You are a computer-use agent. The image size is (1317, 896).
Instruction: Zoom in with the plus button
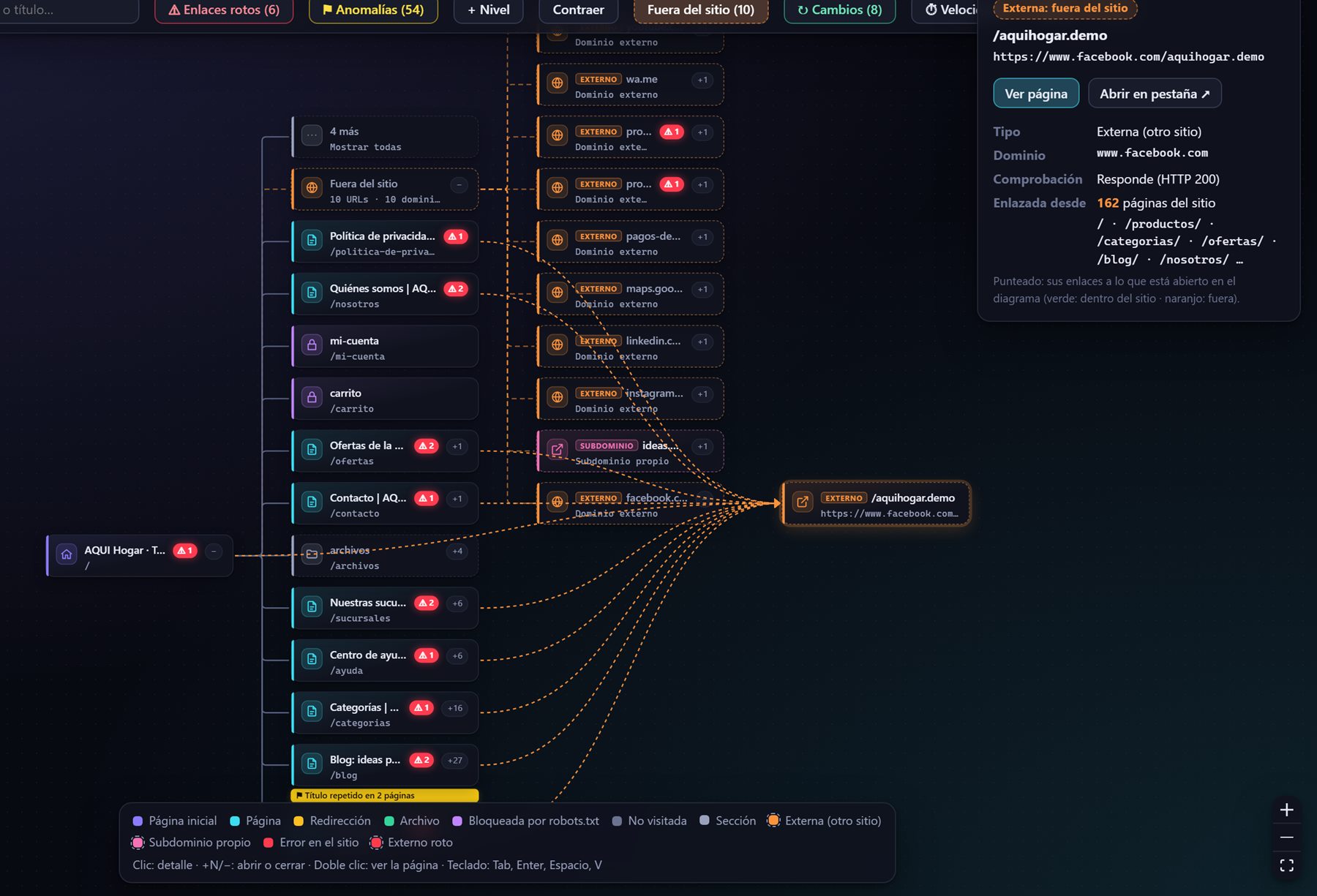(x=1287, y=810)
